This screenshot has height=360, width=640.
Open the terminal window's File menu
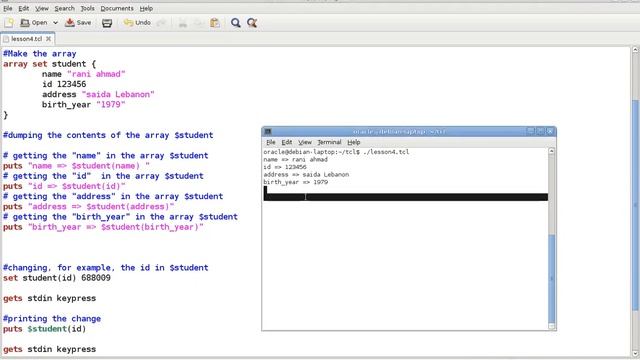tap(271, 142)
